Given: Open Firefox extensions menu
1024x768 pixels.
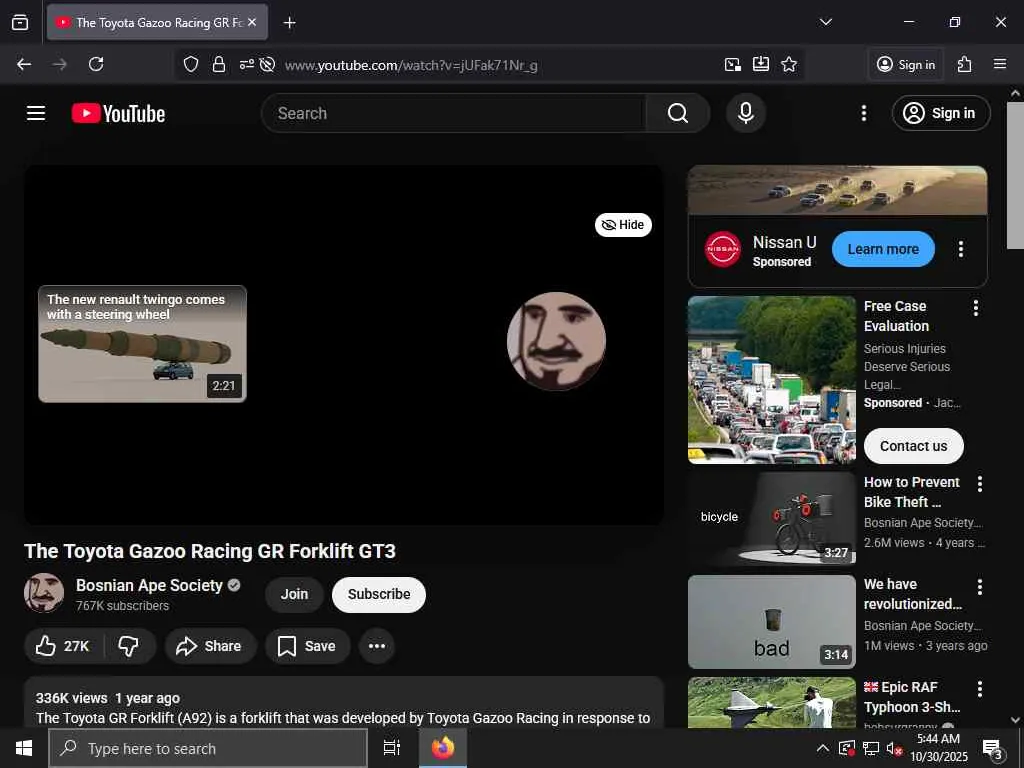Looking at the screenshot, I should 965,64.
